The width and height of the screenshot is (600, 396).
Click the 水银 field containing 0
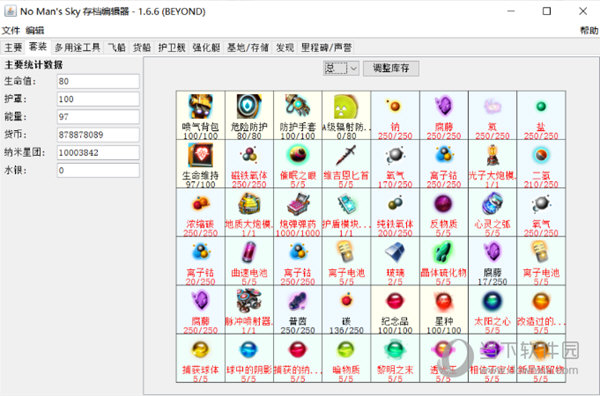pos(98,170)
